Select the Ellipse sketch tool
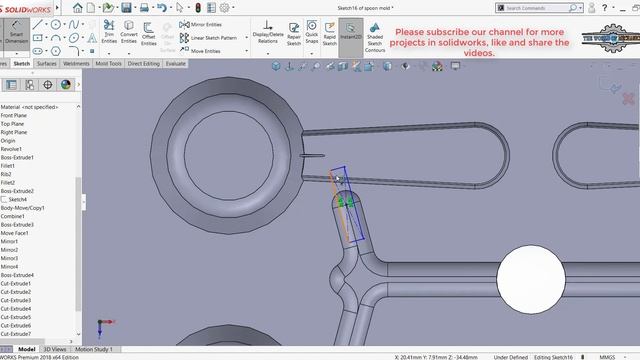Image resolution: width=640 pixels, height=360 pixels. pos(74,38)
